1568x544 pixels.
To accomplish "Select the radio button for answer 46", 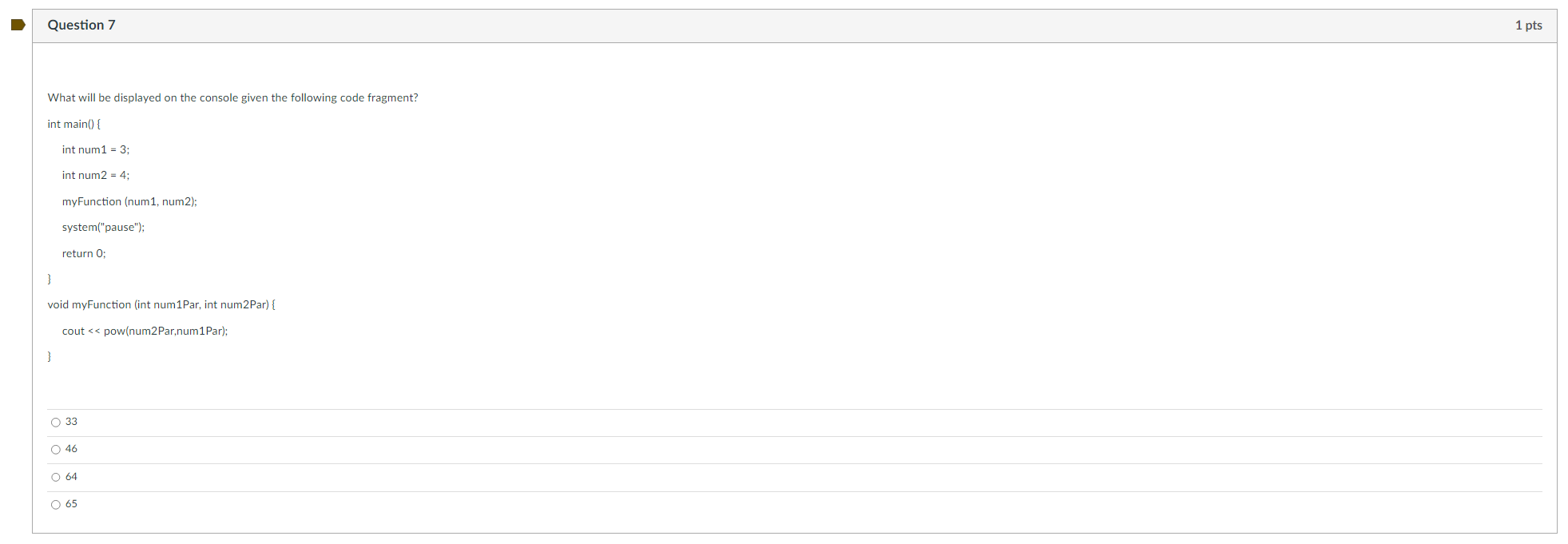I will 55,449.
